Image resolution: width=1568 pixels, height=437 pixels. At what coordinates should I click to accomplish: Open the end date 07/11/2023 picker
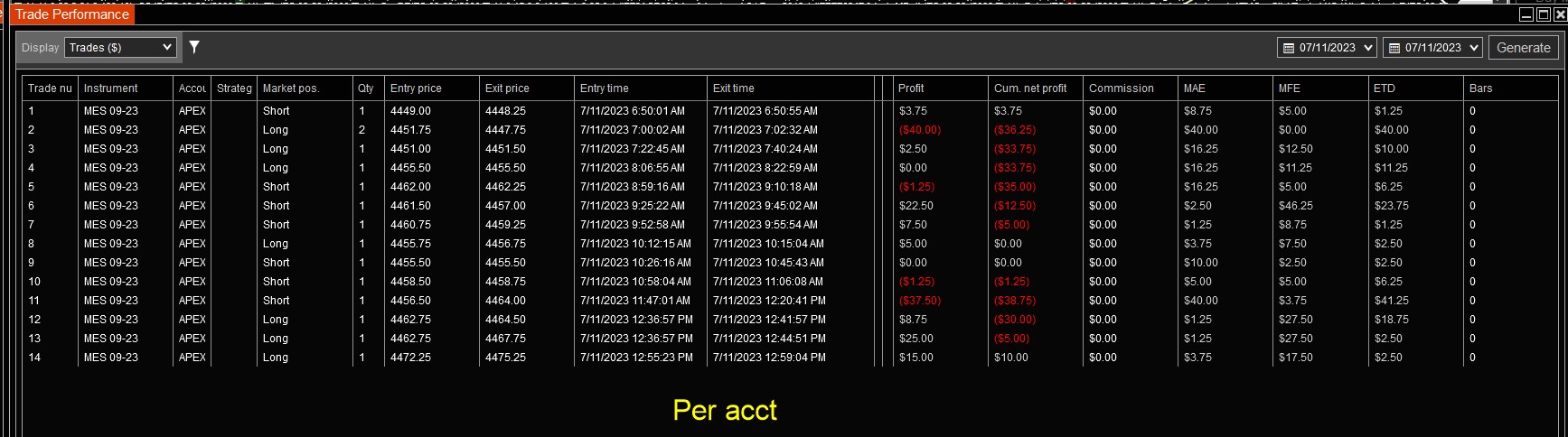(1432, 48)
